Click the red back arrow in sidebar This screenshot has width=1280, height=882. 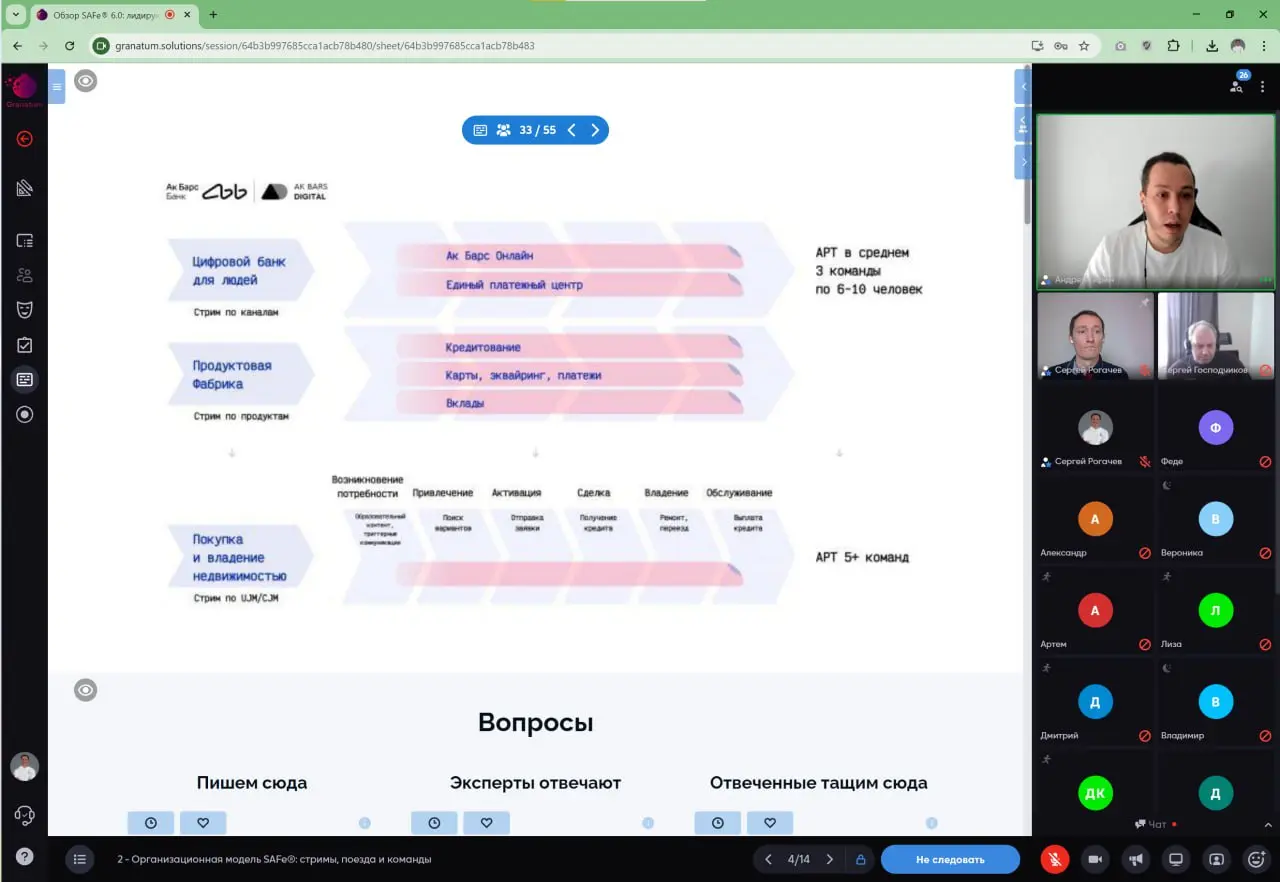[x=24, y=139]
